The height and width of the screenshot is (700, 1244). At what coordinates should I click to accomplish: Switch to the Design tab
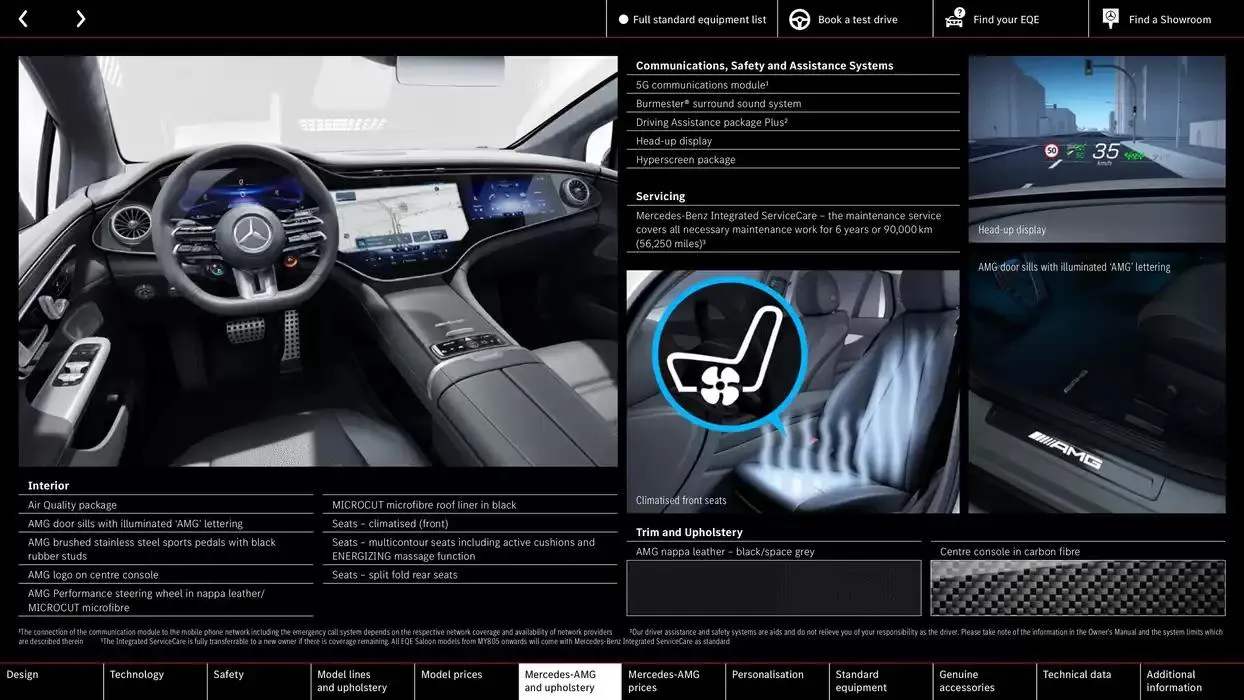click(x=51, y=681)
